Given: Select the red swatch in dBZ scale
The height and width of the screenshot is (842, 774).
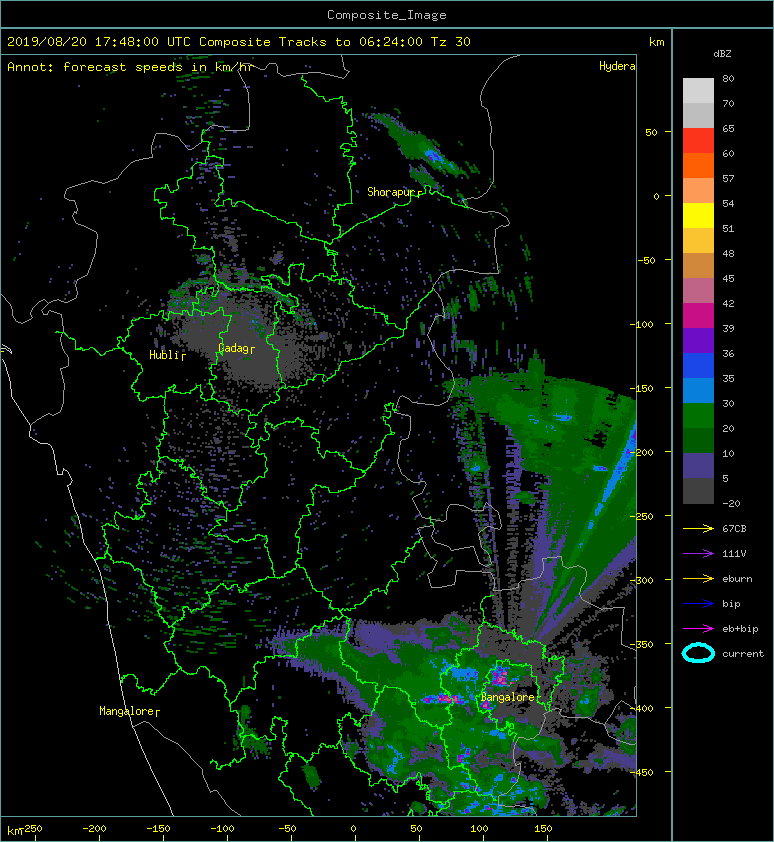Looking at the screenshot, I should click(x=698, y=141).
